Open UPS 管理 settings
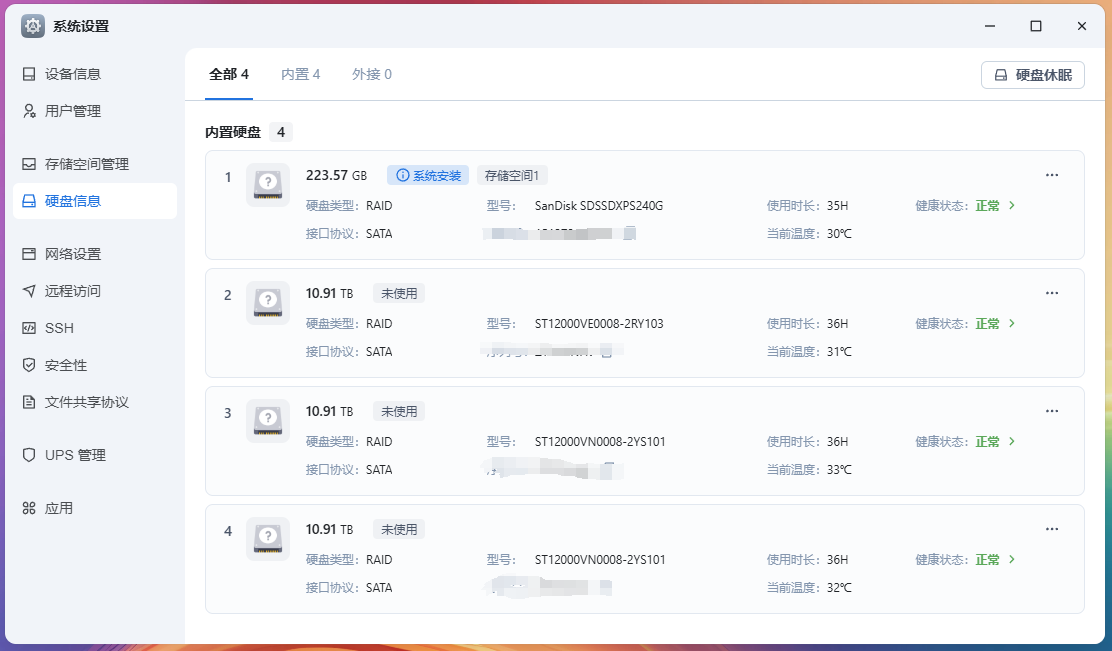The height and width of the screenshot is (651, 1112). point(74,455)
